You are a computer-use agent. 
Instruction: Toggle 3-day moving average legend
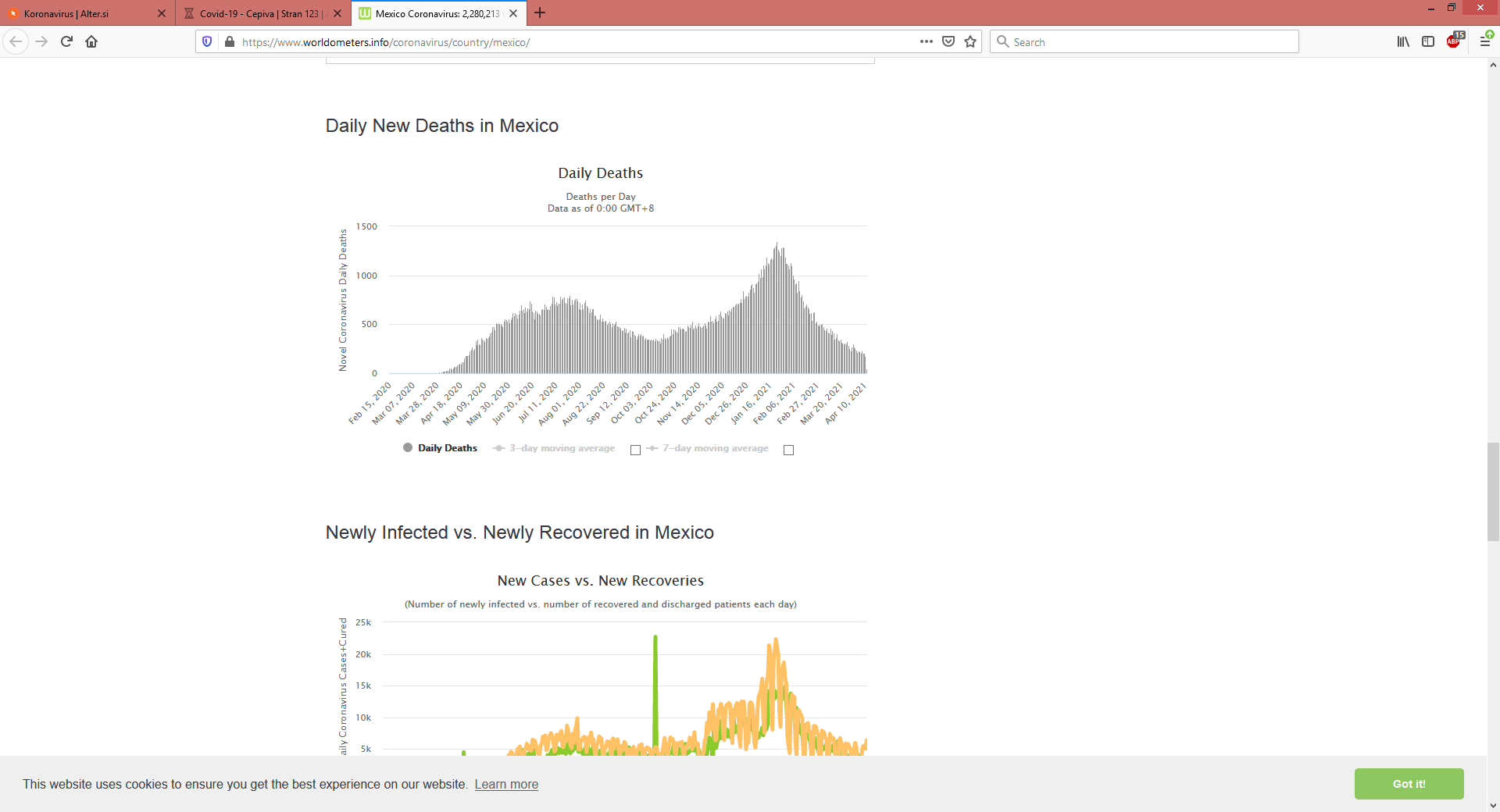(x=554, y=448)
